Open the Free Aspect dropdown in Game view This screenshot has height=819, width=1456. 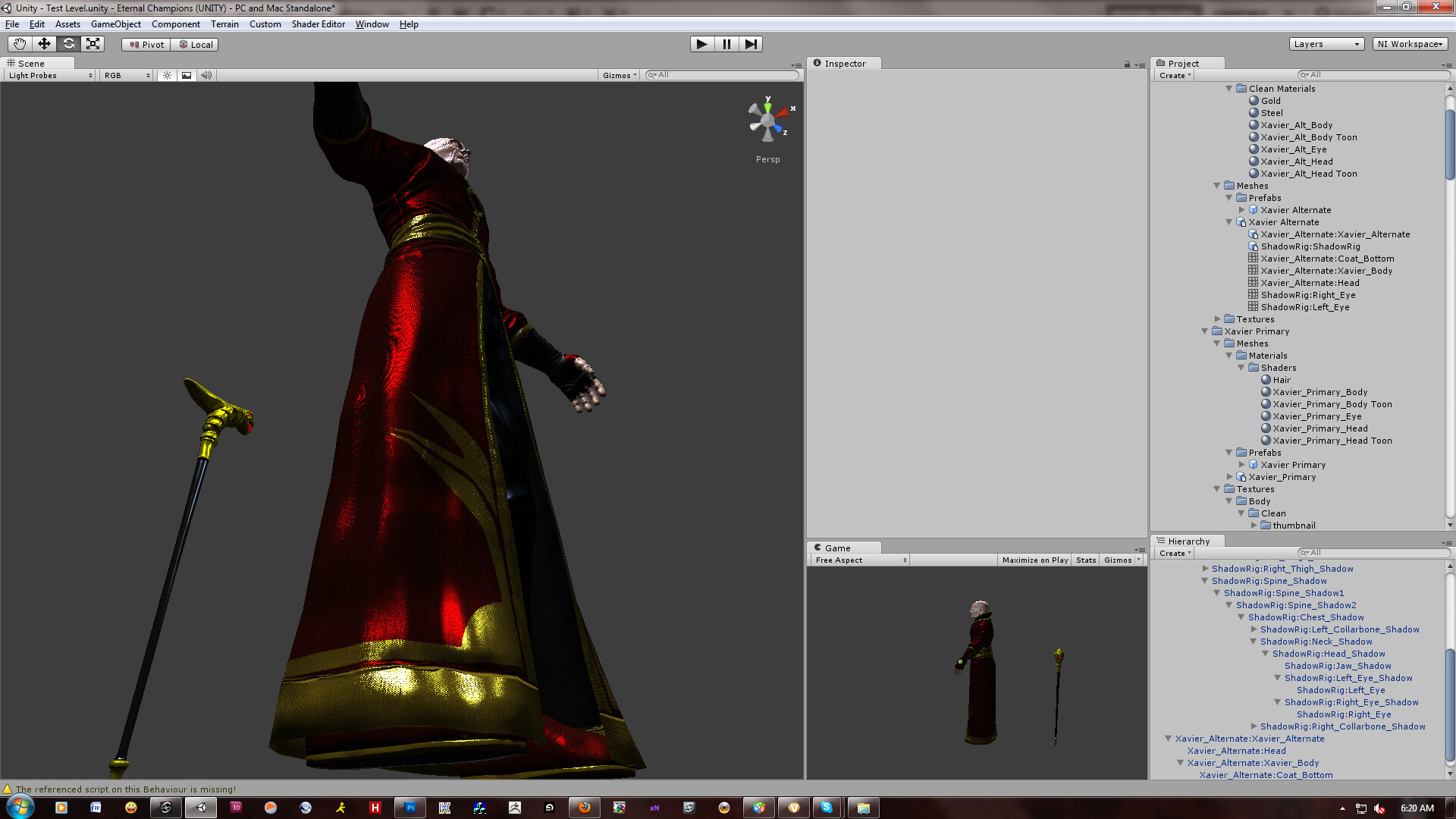tap(857, 560)
